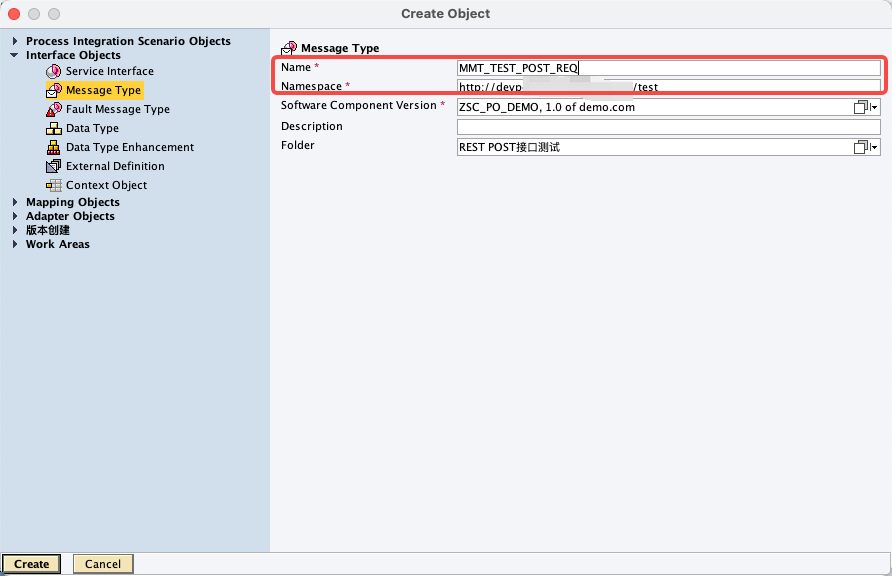
Task: Expand Process Integration Scenario Objects node
Action: [x=15, y=41]
